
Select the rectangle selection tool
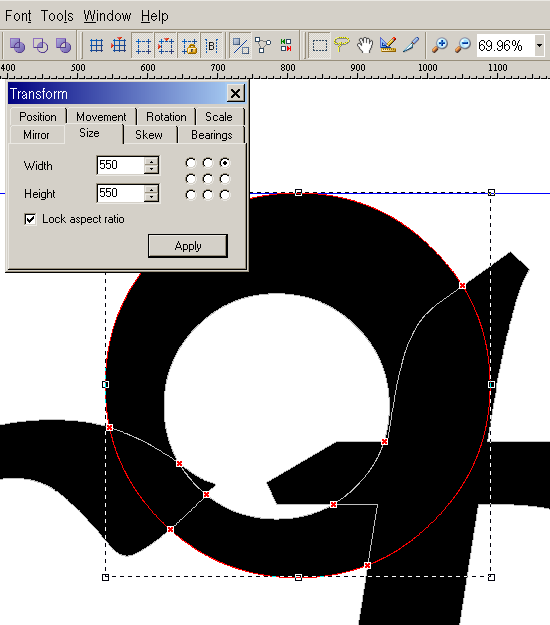[x=319, y=45]
